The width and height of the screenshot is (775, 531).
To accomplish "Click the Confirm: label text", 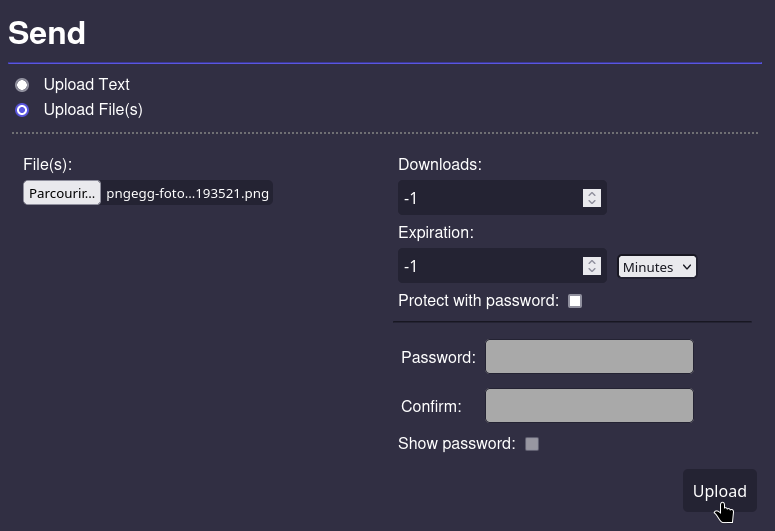I will (431, 406).
